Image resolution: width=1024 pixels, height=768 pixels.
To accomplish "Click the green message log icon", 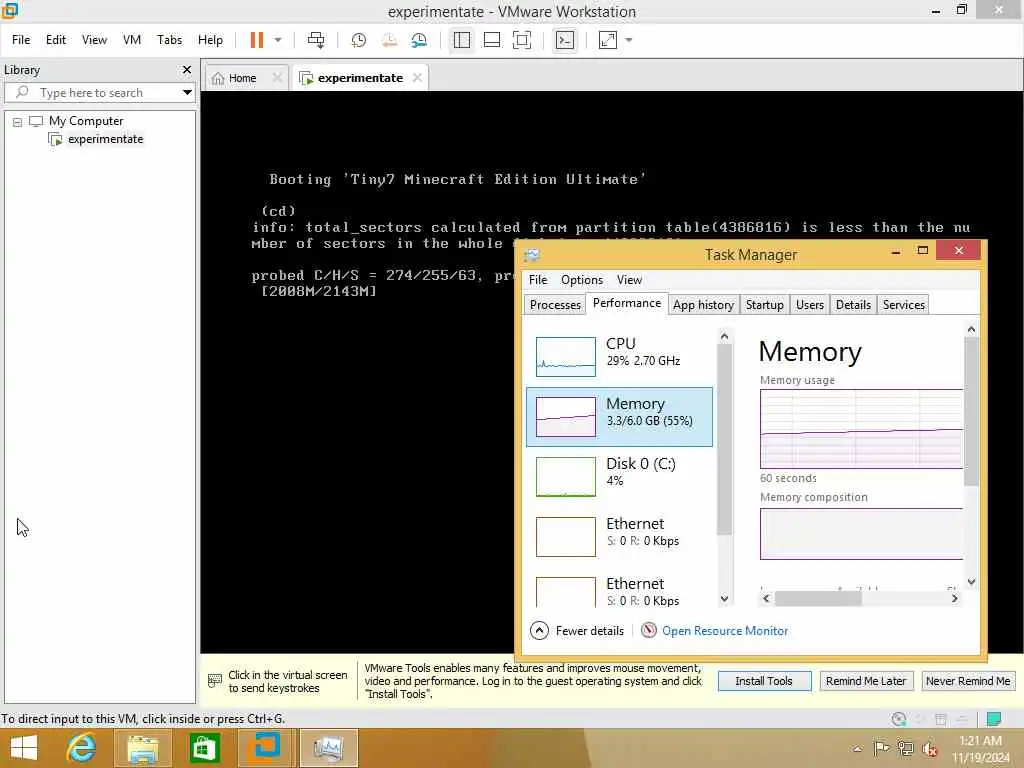I will coord(994,719).
